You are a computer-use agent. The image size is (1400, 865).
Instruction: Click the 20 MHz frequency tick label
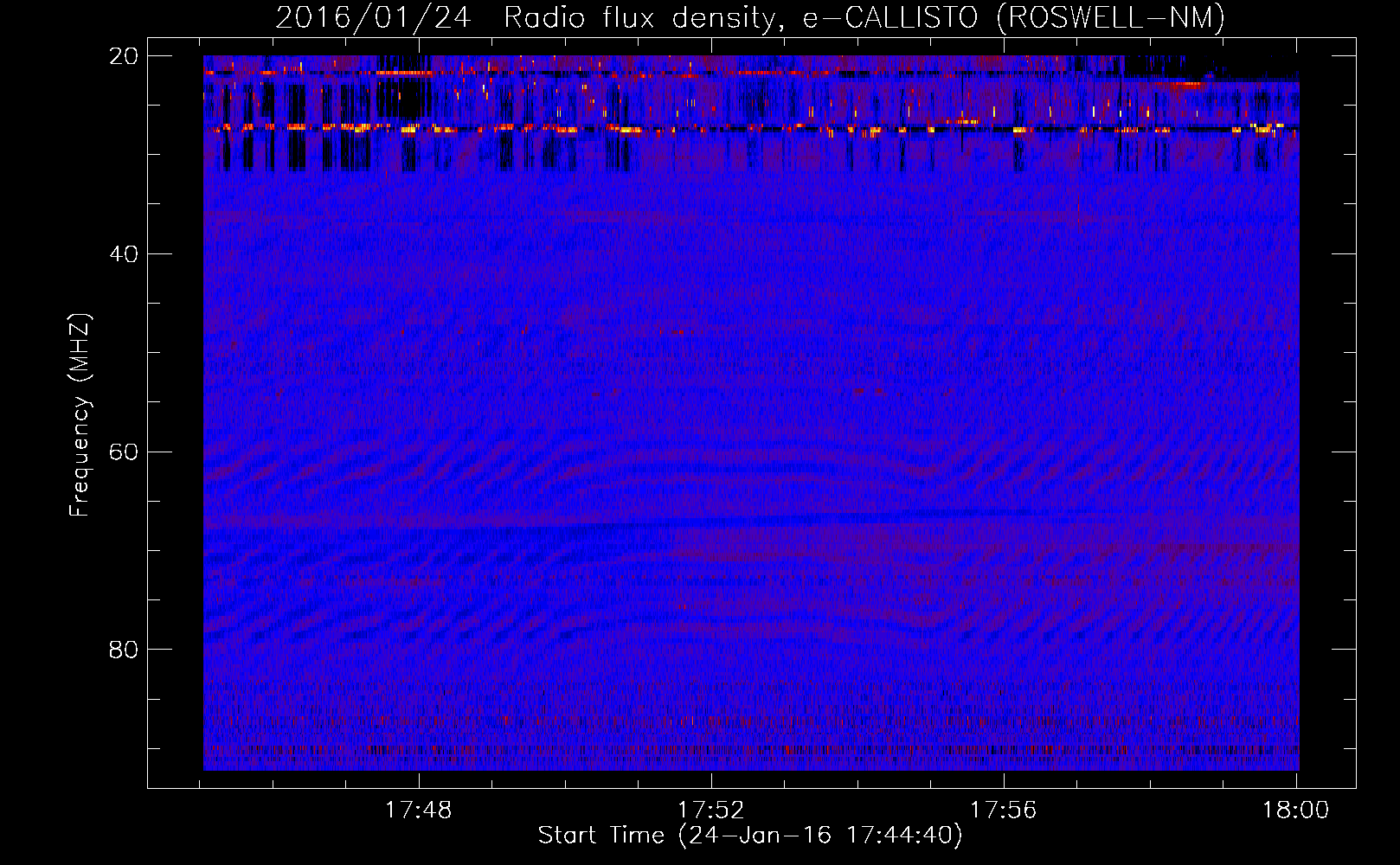point(124,56)
